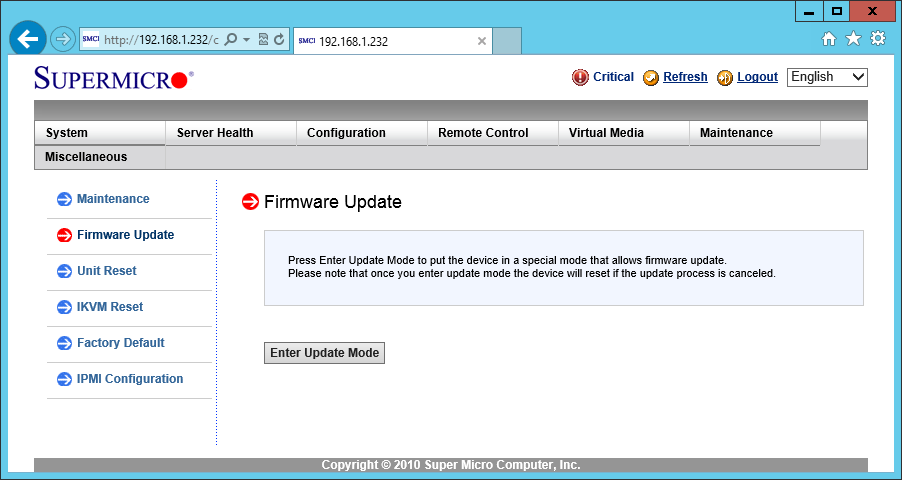Click the browser forward arrow button
902x480 pixels.
point(63,39)
